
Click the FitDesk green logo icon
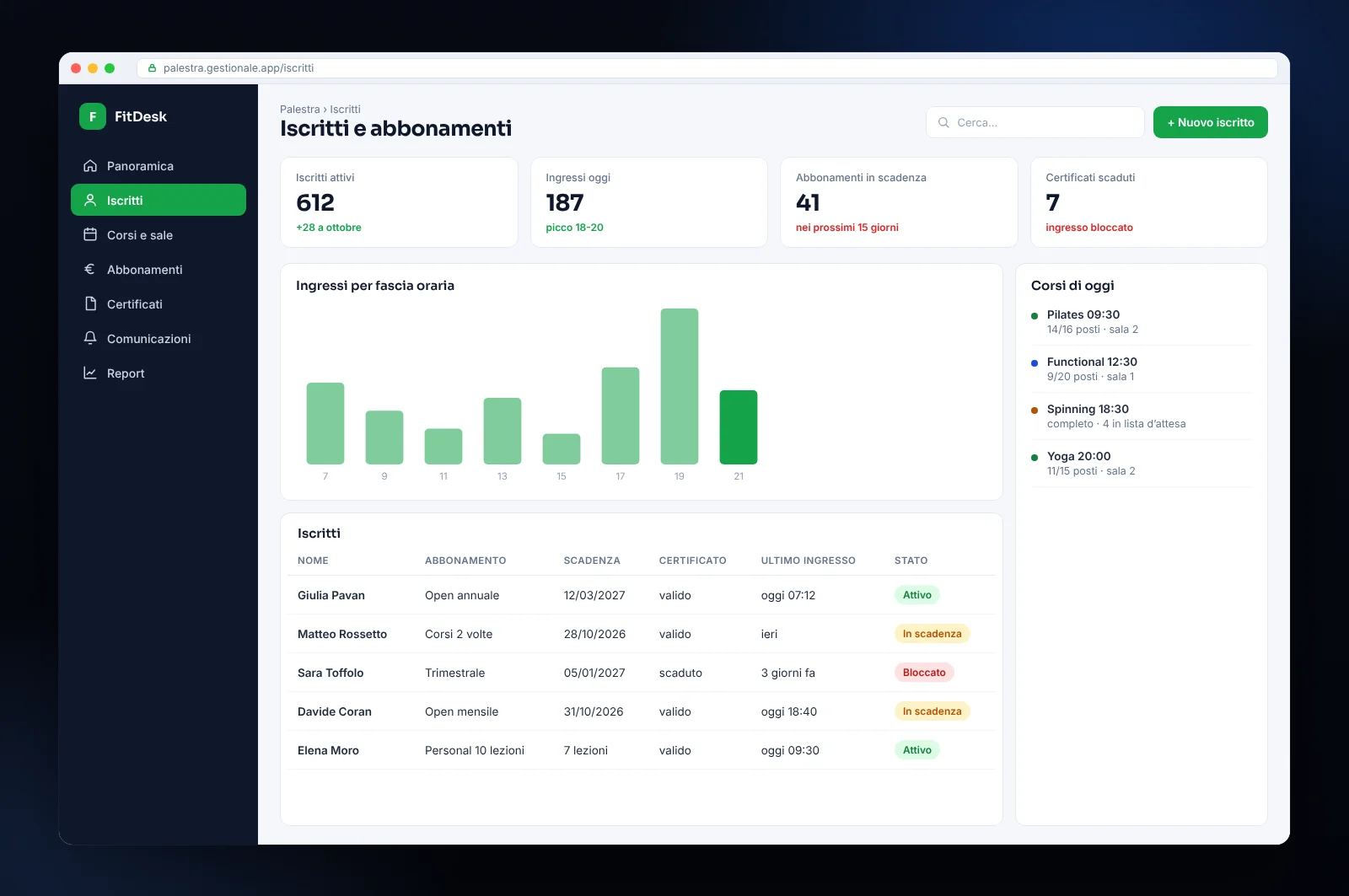pyautogui.click(x=93, y=116)
